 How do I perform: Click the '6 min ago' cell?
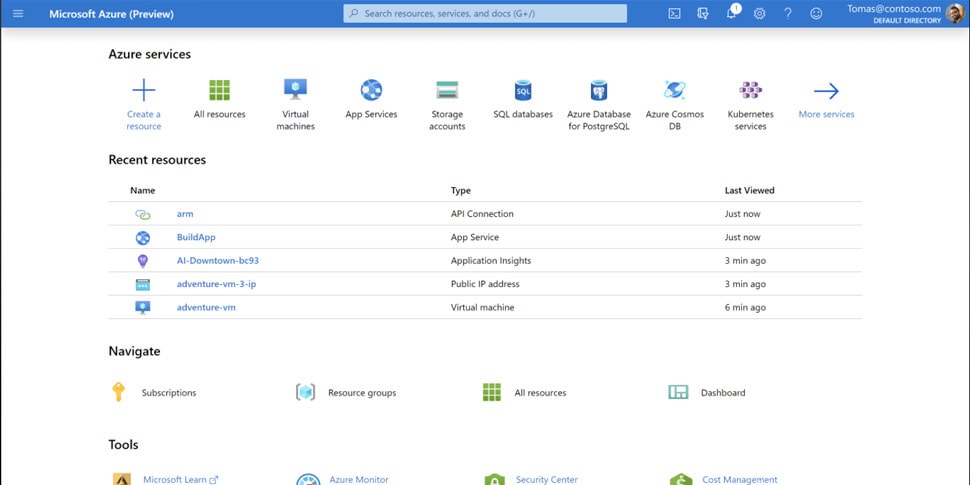pos(745,307)
